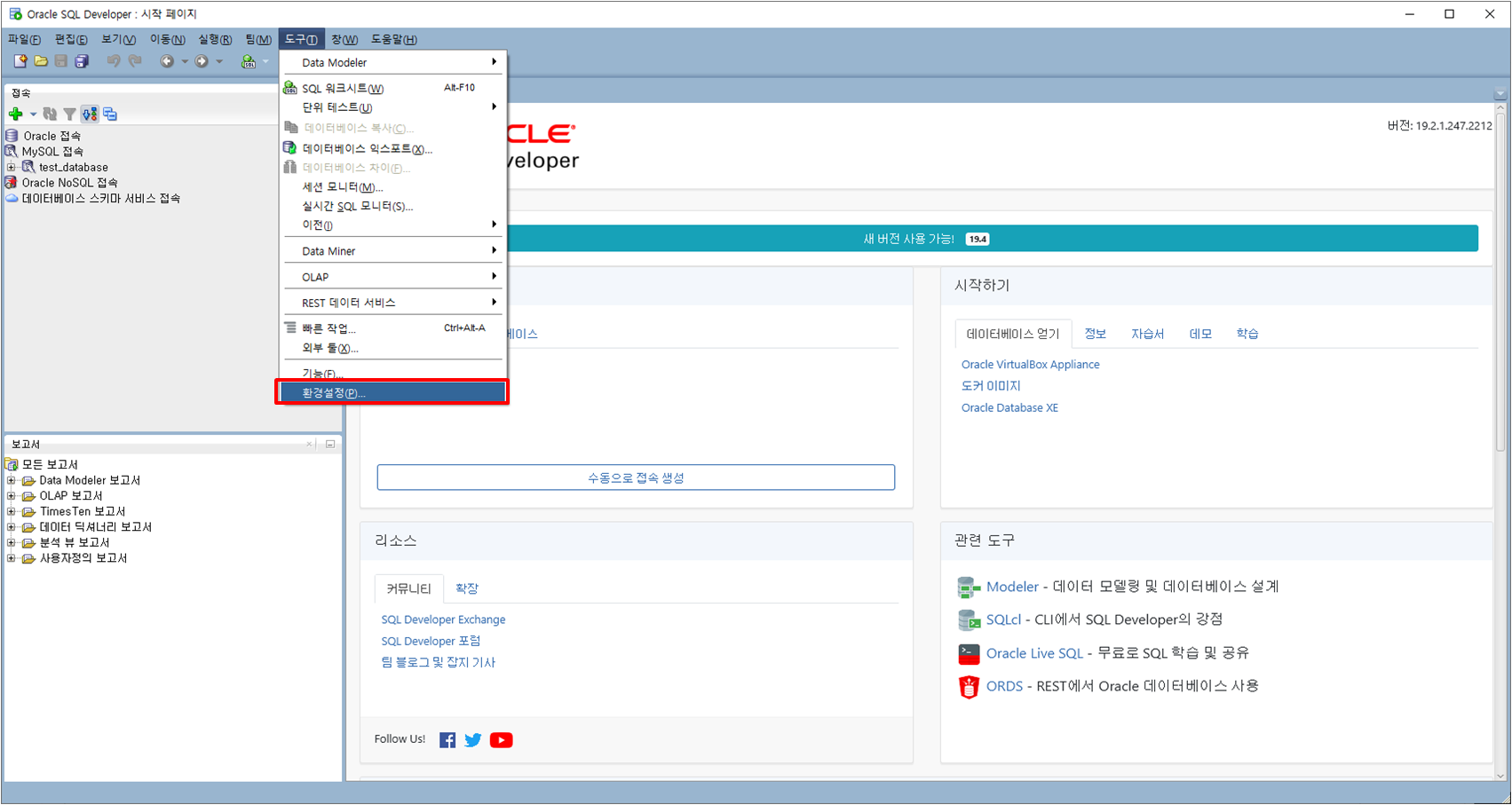
Task: Click the Quick Actions icon in Tools menu
Action: pos(290,328)
